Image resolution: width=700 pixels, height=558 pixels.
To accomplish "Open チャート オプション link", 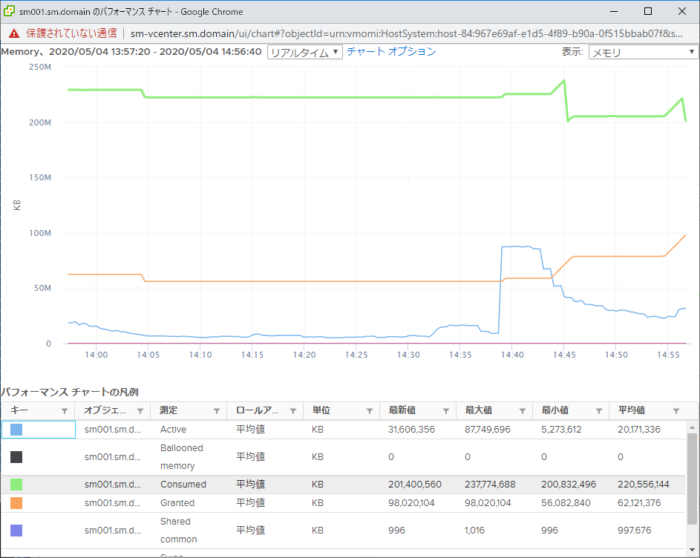I will pos(392,52).
